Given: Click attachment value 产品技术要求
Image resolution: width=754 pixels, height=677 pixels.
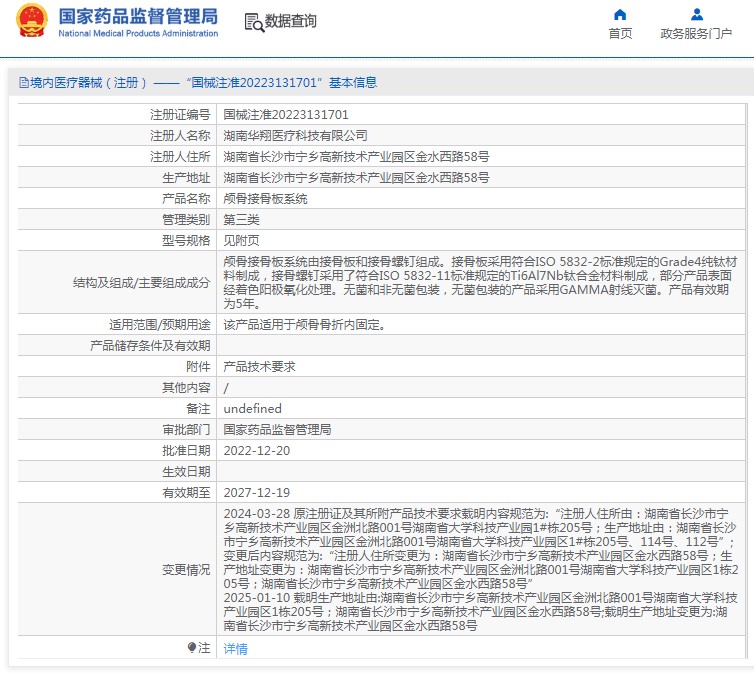Looking at the screenshot, I should 259,366.
